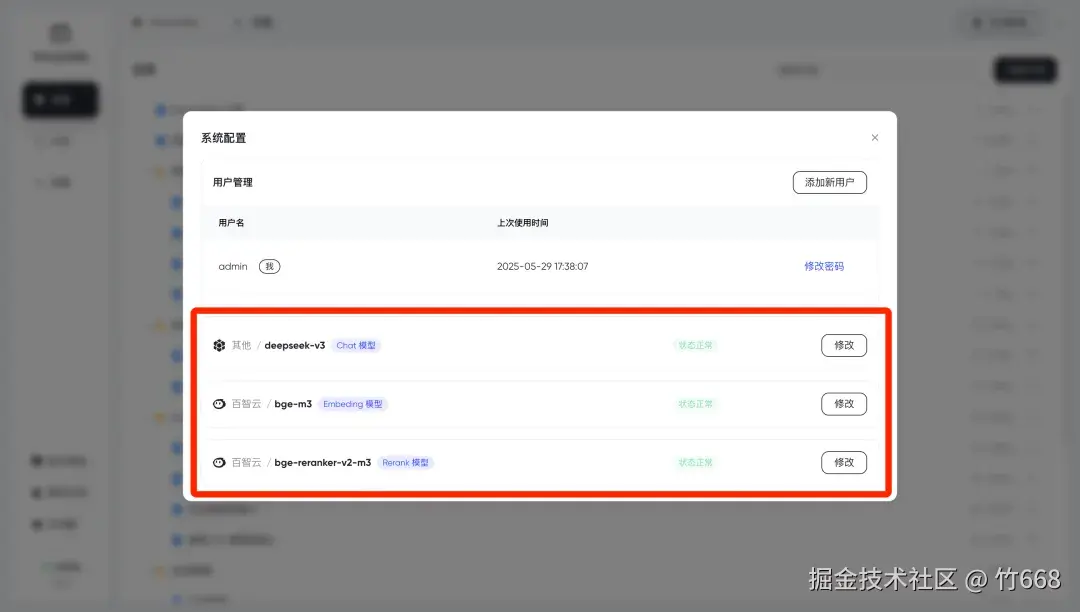The image size is (1080, 612).
Task: Click 状态正常 status on bge-reranker-v2-m3 row
Action: [x=695, y=463]
